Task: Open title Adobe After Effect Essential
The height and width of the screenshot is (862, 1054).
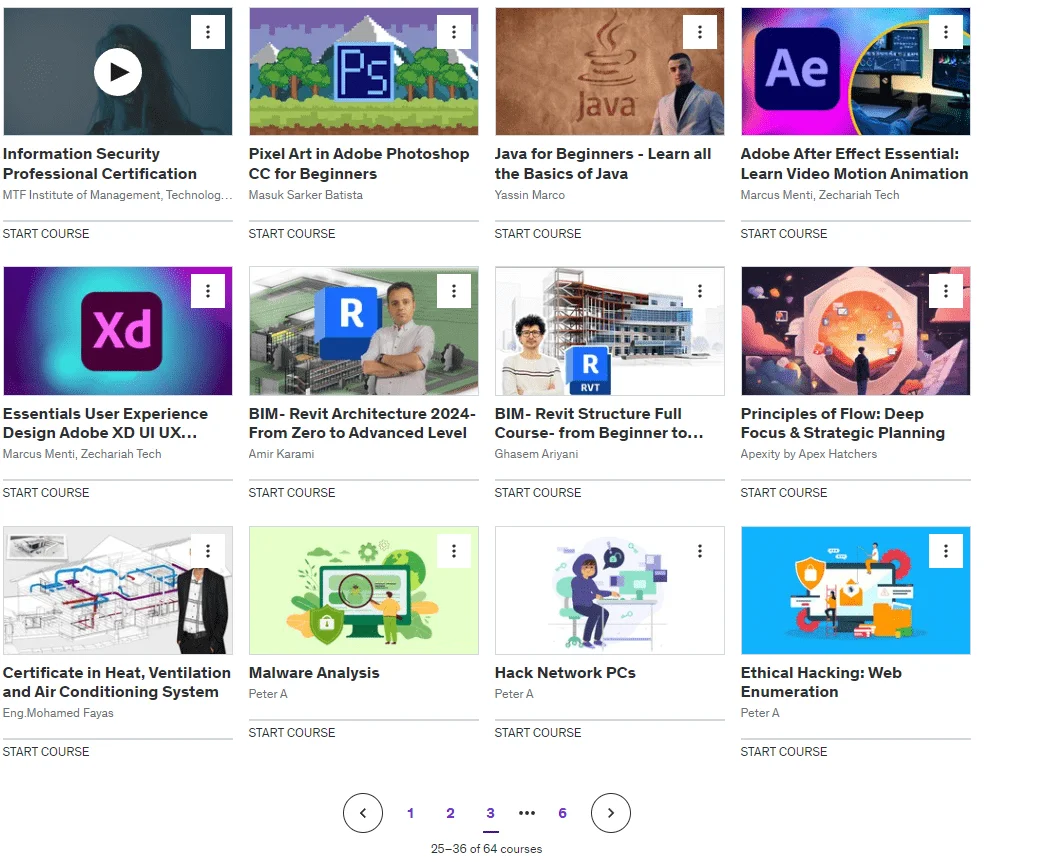Action: pyautogui.click(x=854, y=163)
